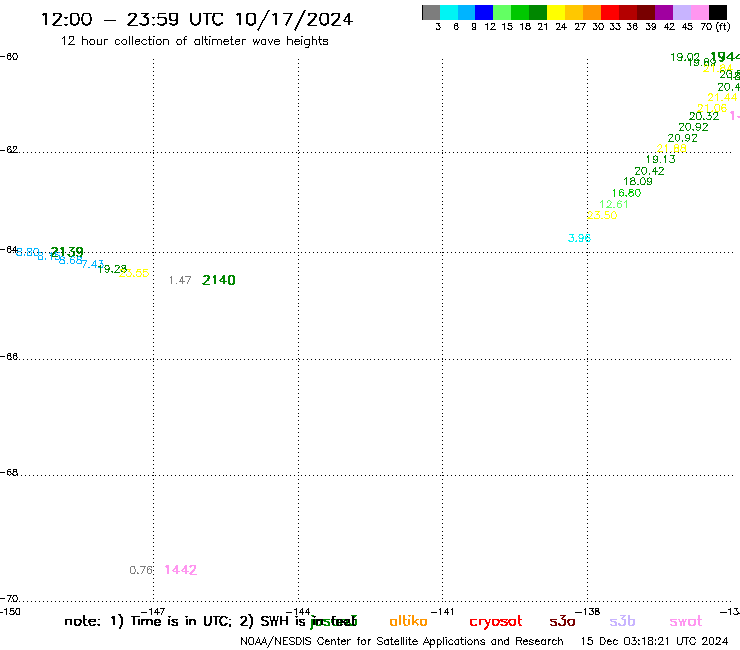Click the chart title '12:00 – 23:59 UTC 10/17/2024'
The width and height of the screenshot is (740, 650).
(x=197, y=20)
